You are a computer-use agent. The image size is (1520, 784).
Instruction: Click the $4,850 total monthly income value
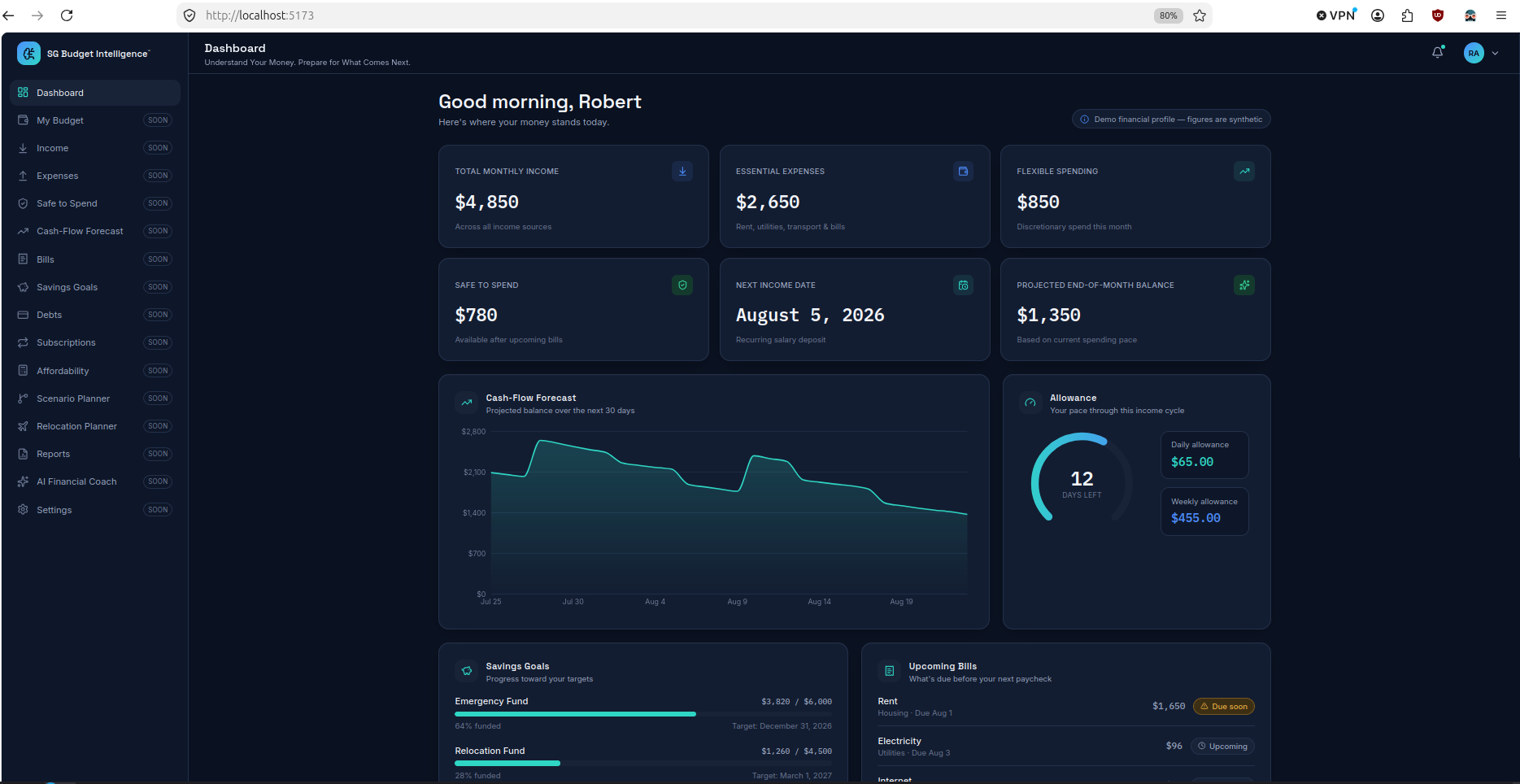(x=486, y=203)
